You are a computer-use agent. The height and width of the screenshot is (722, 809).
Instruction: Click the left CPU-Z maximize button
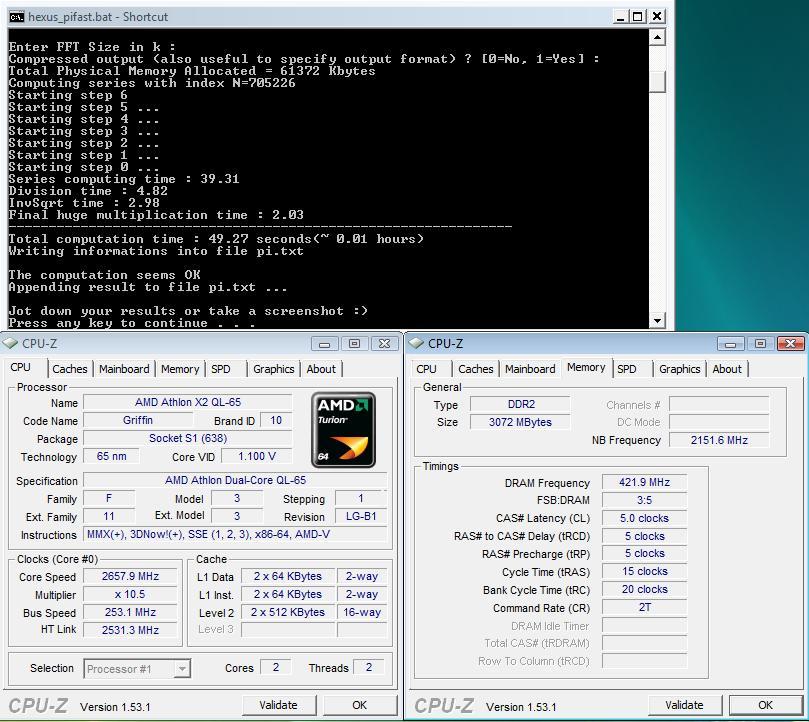coord(354,344)
